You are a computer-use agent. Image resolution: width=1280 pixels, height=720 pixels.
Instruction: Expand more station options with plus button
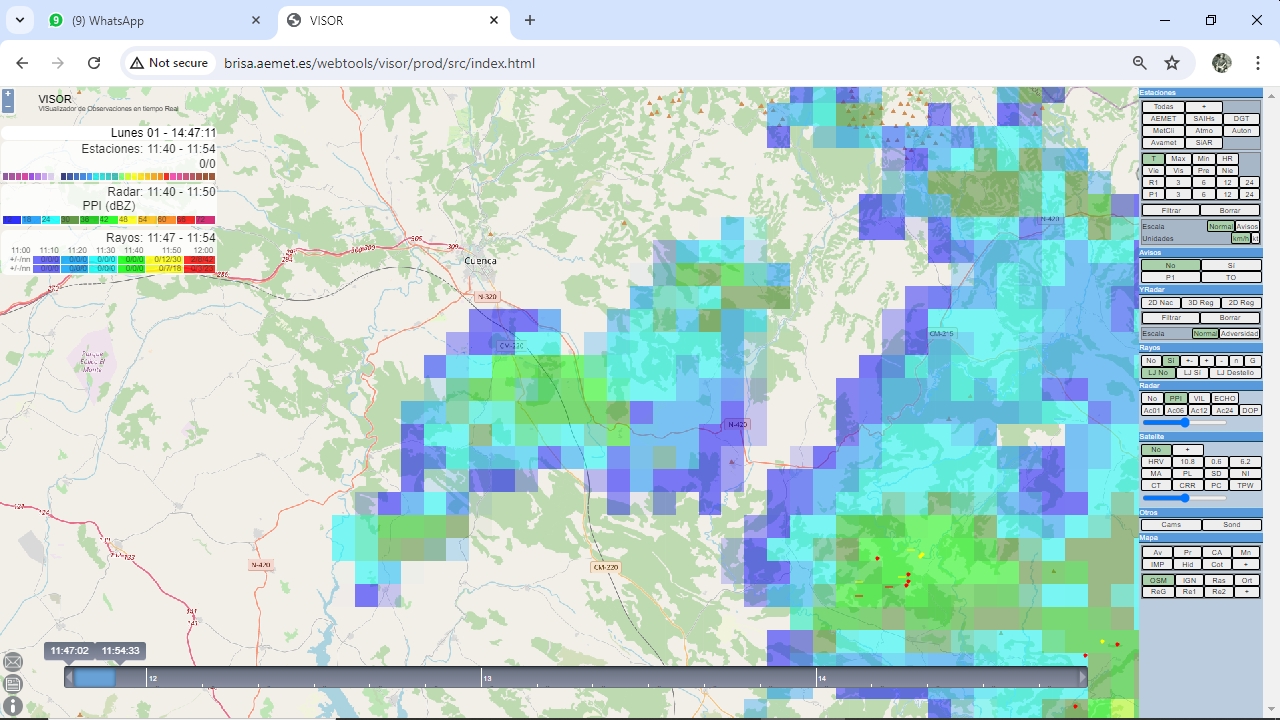[x=1204, y=107]
